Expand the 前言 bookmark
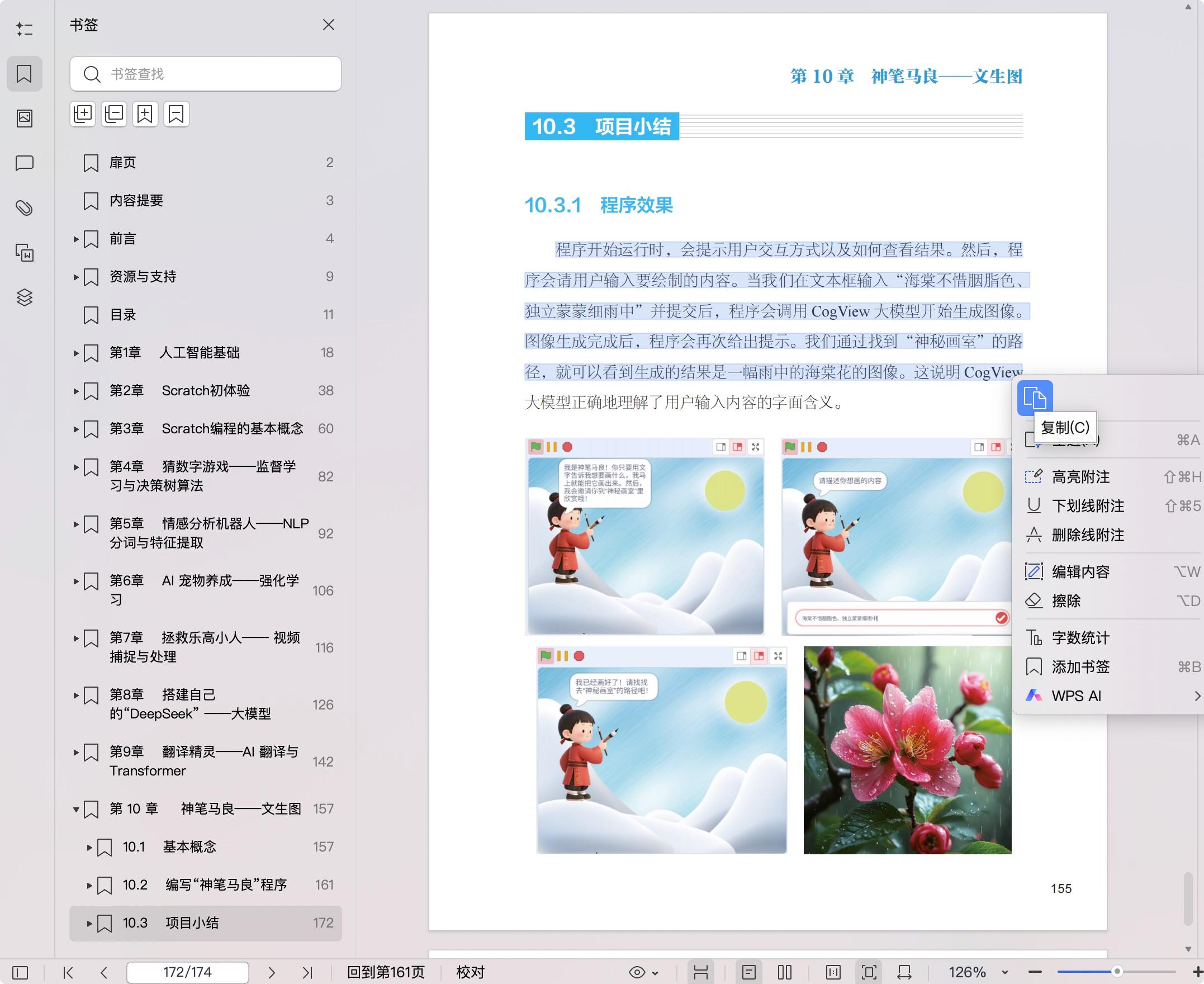The image size is (1204, 984). click(x=76, y=239)
